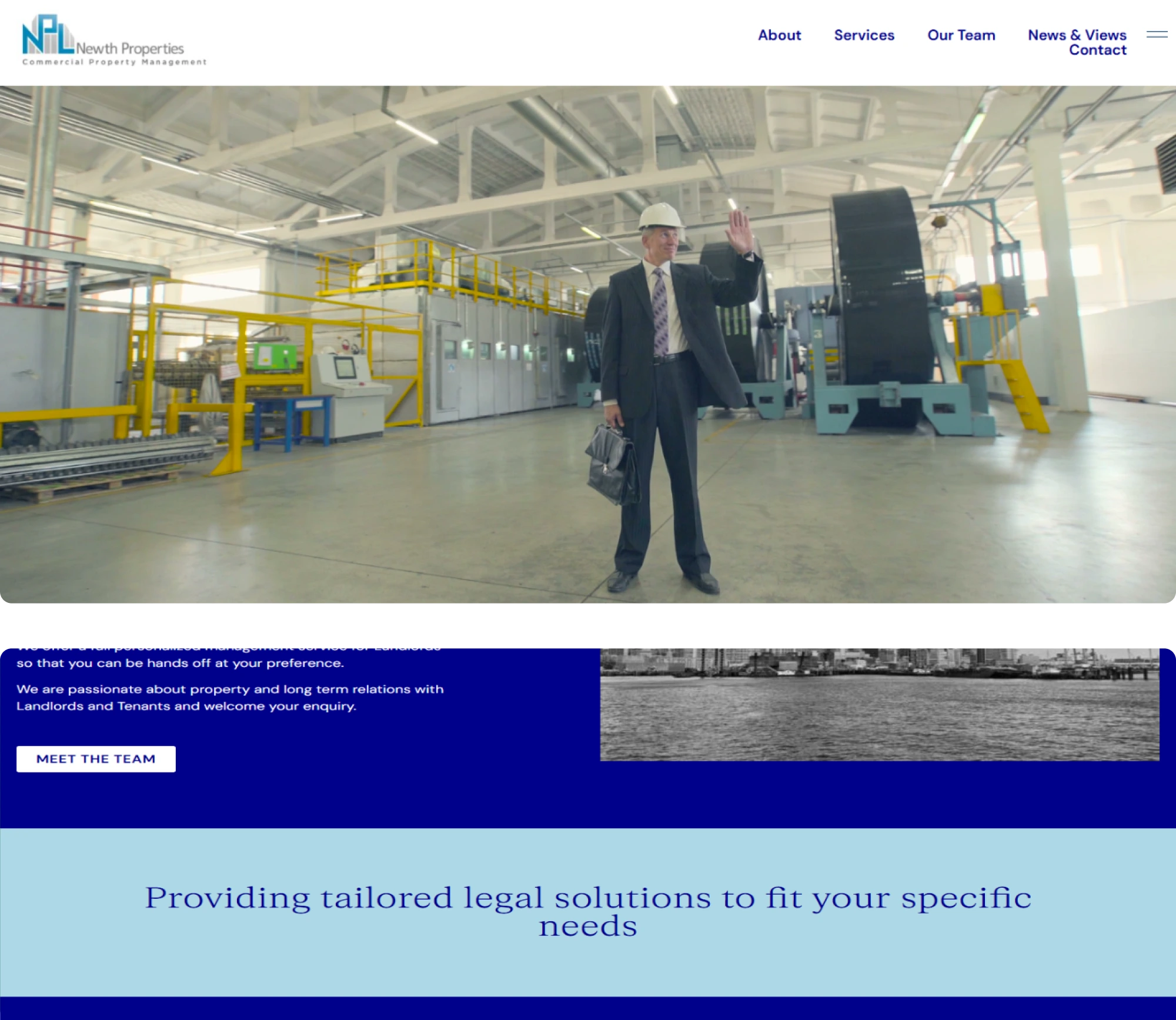Image resolution: width=1176 pixels, height=1020 pixels.
Task: Click the 'We are passionate about property' paragraph
Action: point(230,697)
